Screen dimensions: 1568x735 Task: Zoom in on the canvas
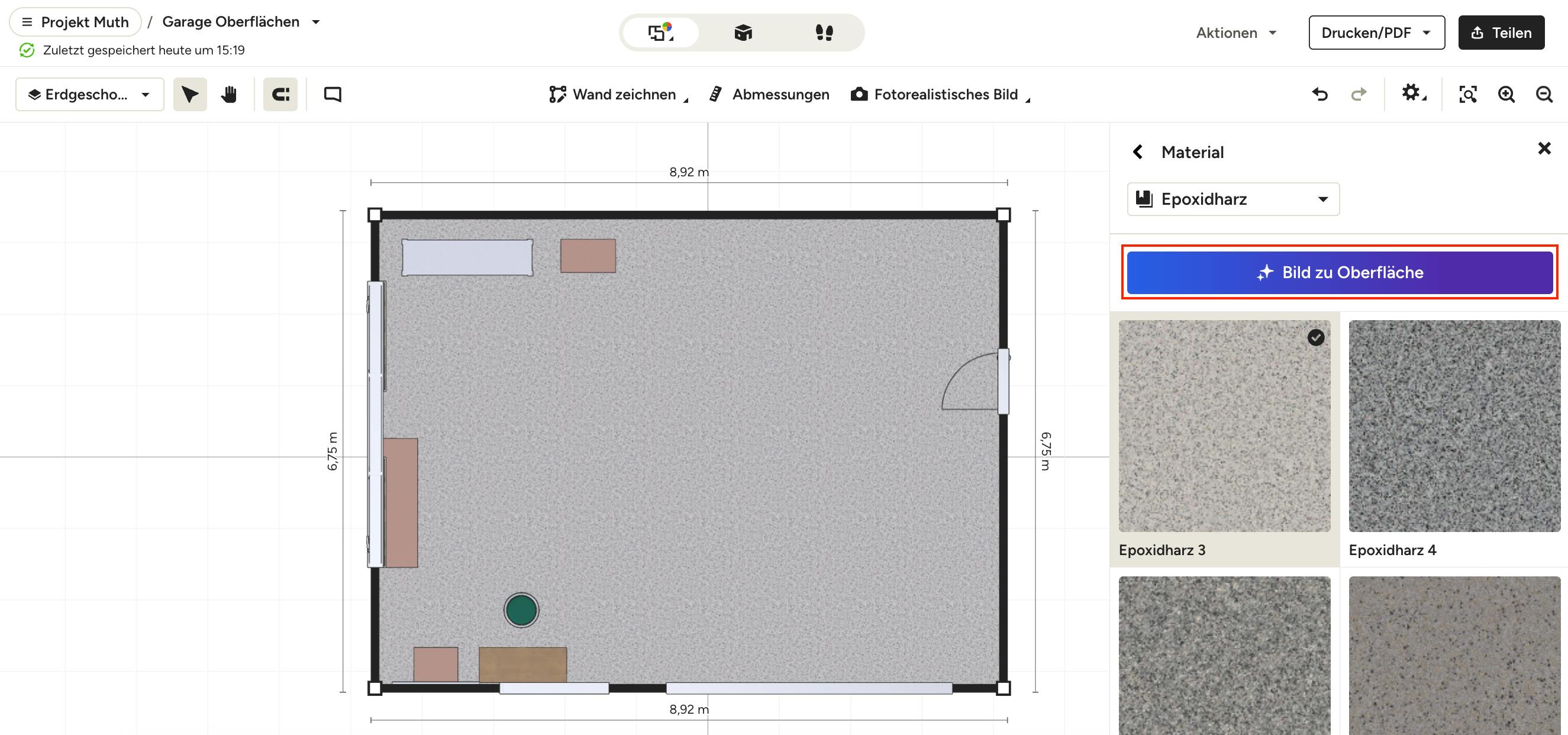coord(1506,94)
